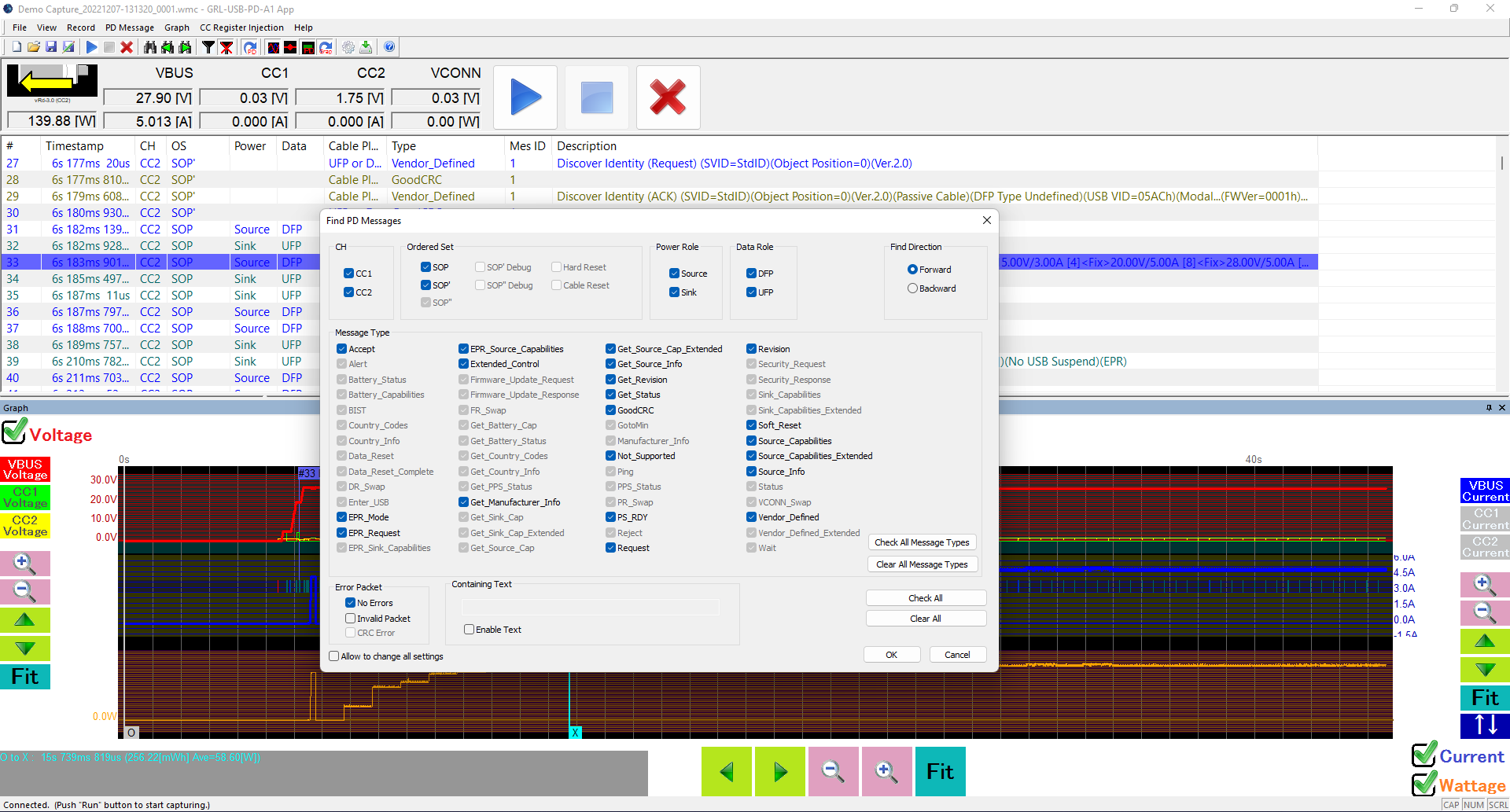Enable Text in the Containing Text section

[470, 629]
